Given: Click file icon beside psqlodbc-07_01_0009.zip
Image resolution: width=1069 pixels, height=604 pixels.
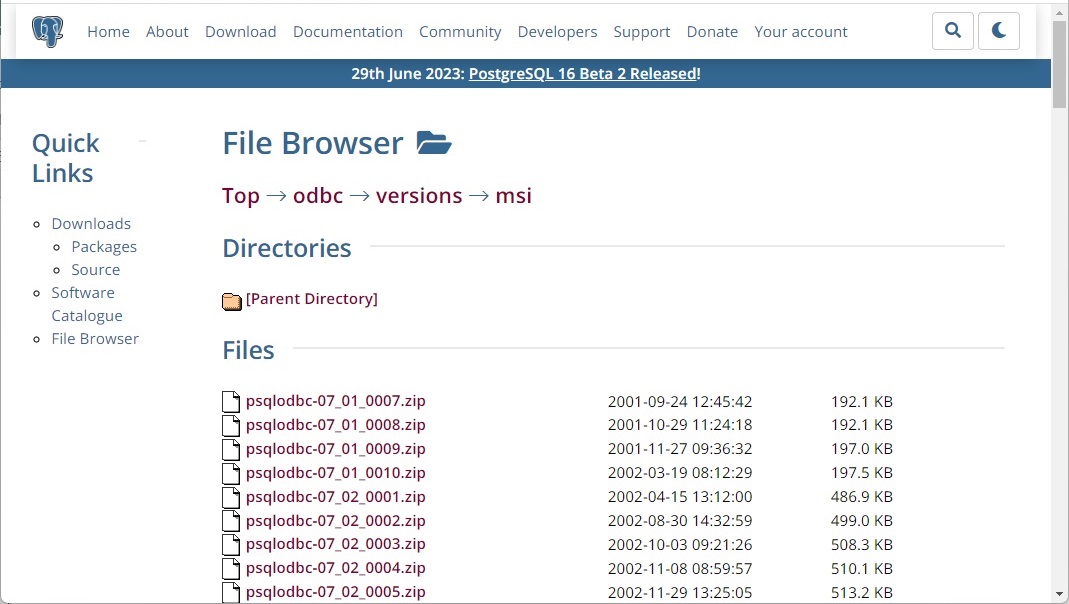Looking at the screenshot, I should pos(231,449).
